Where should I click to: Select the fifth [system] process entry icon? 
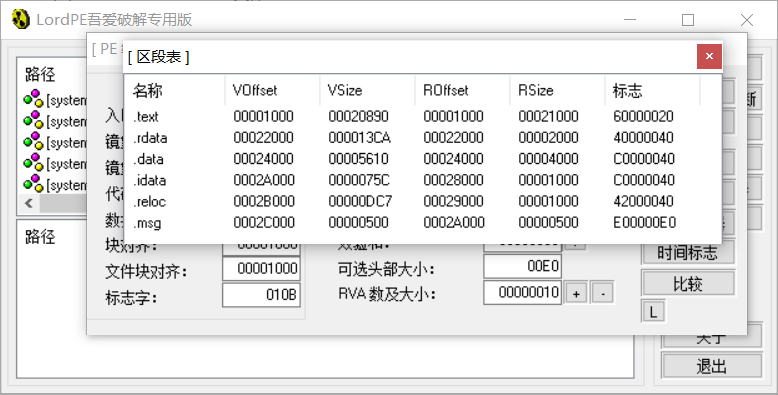tap(34, 185)
